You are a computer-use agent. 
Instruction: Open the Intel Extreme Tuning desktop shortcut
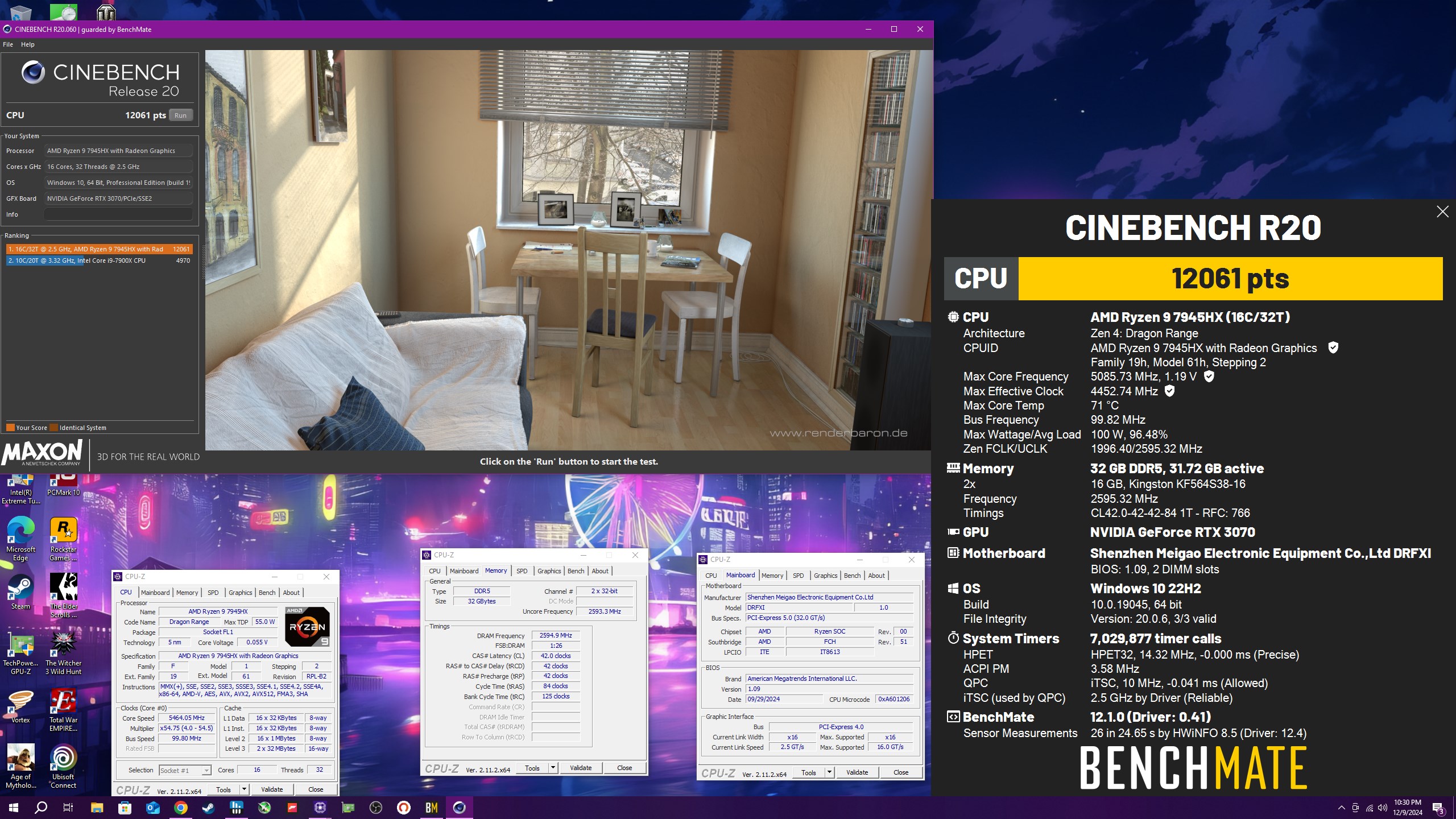click(x=20, y=490)
